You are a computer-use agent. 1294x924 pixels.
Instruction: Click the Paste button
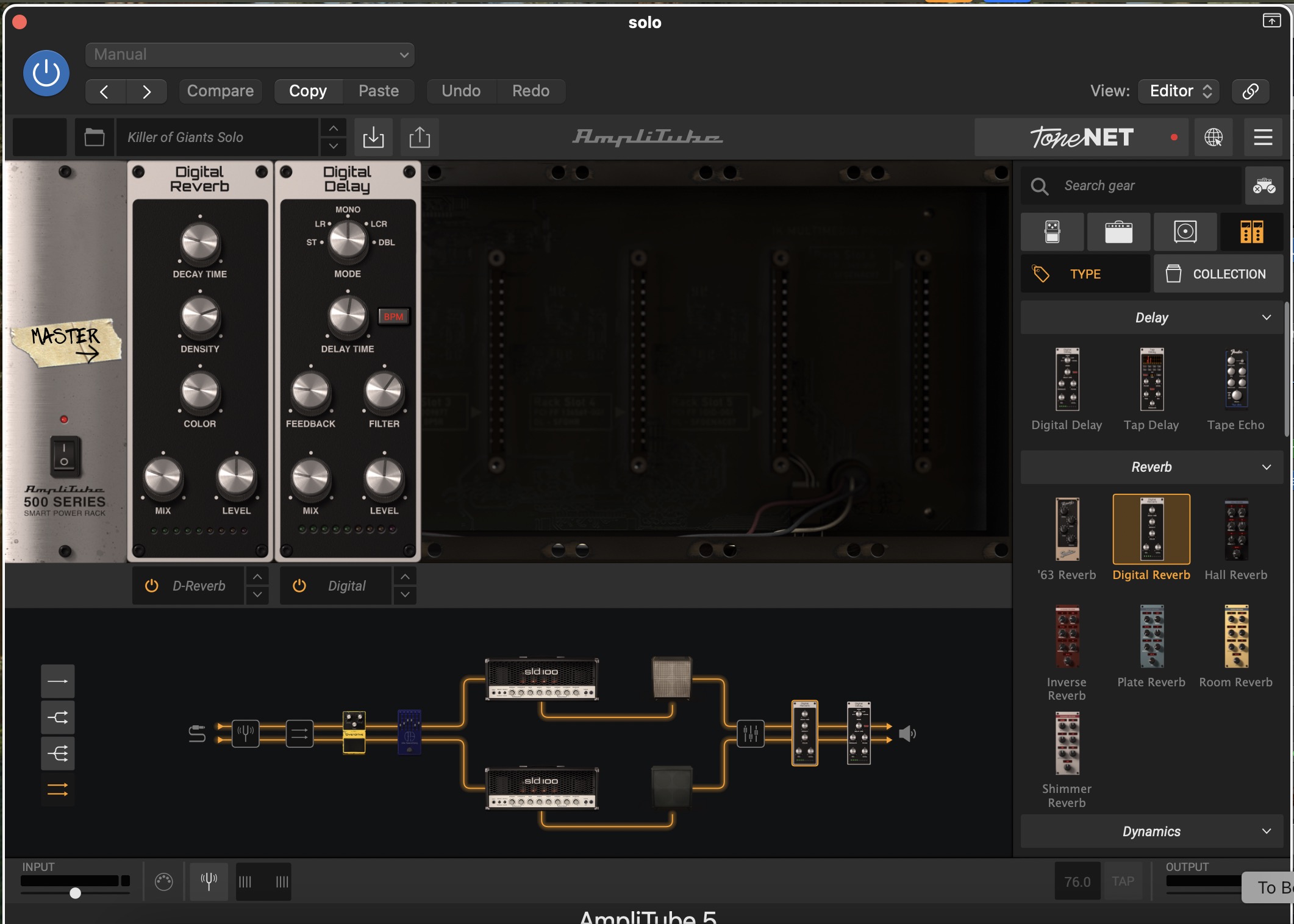(x=379, y=91)
